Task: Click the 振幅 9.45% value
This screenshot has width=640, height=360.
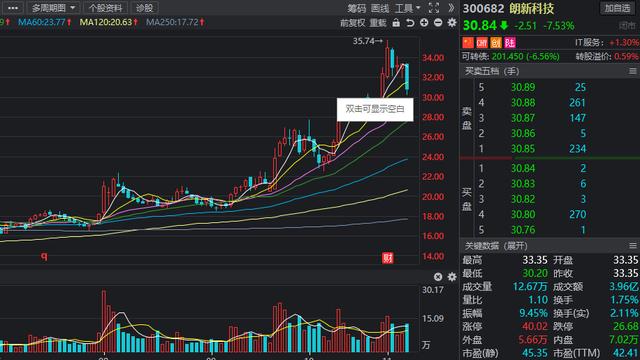Action: pyautogui.click(x=533, y=313)
